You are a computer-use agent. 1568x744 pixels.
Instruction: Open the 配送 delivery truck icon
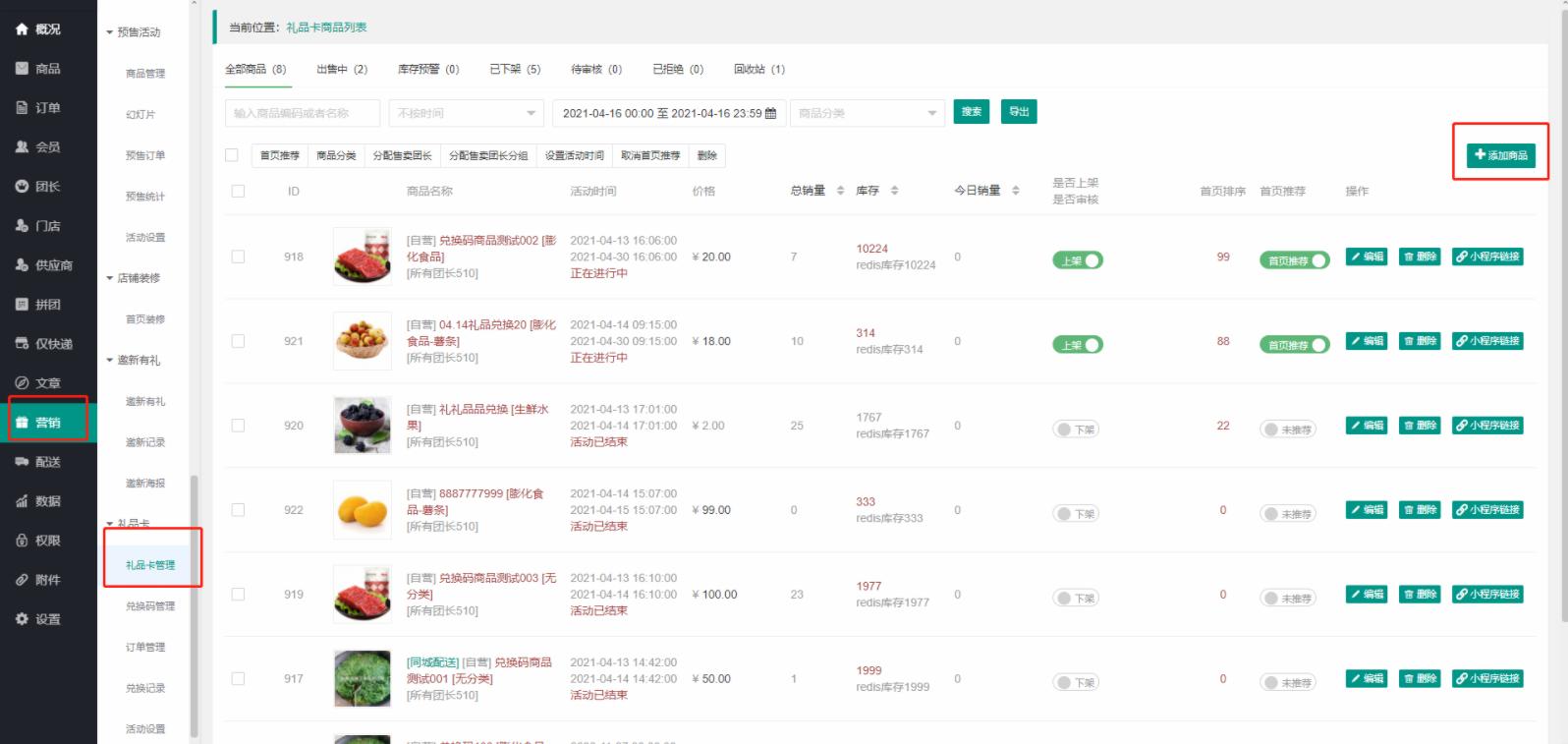coord(22,462)
